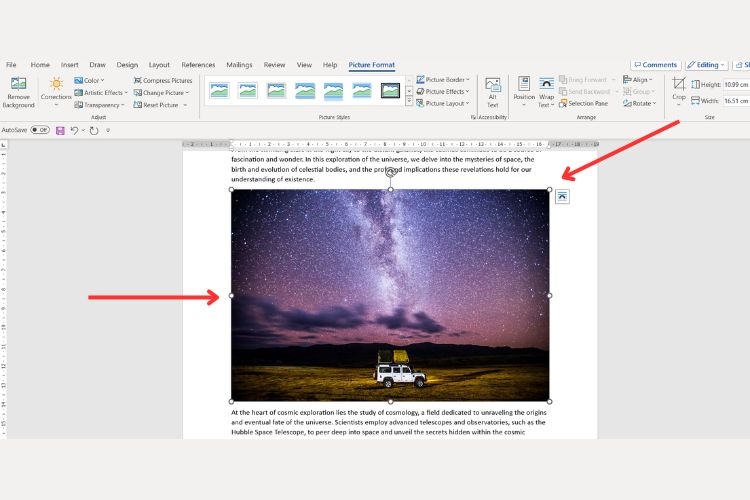Open the Picture Effects menu
This screenshot has height=500, width=750.
coord(443,91)
